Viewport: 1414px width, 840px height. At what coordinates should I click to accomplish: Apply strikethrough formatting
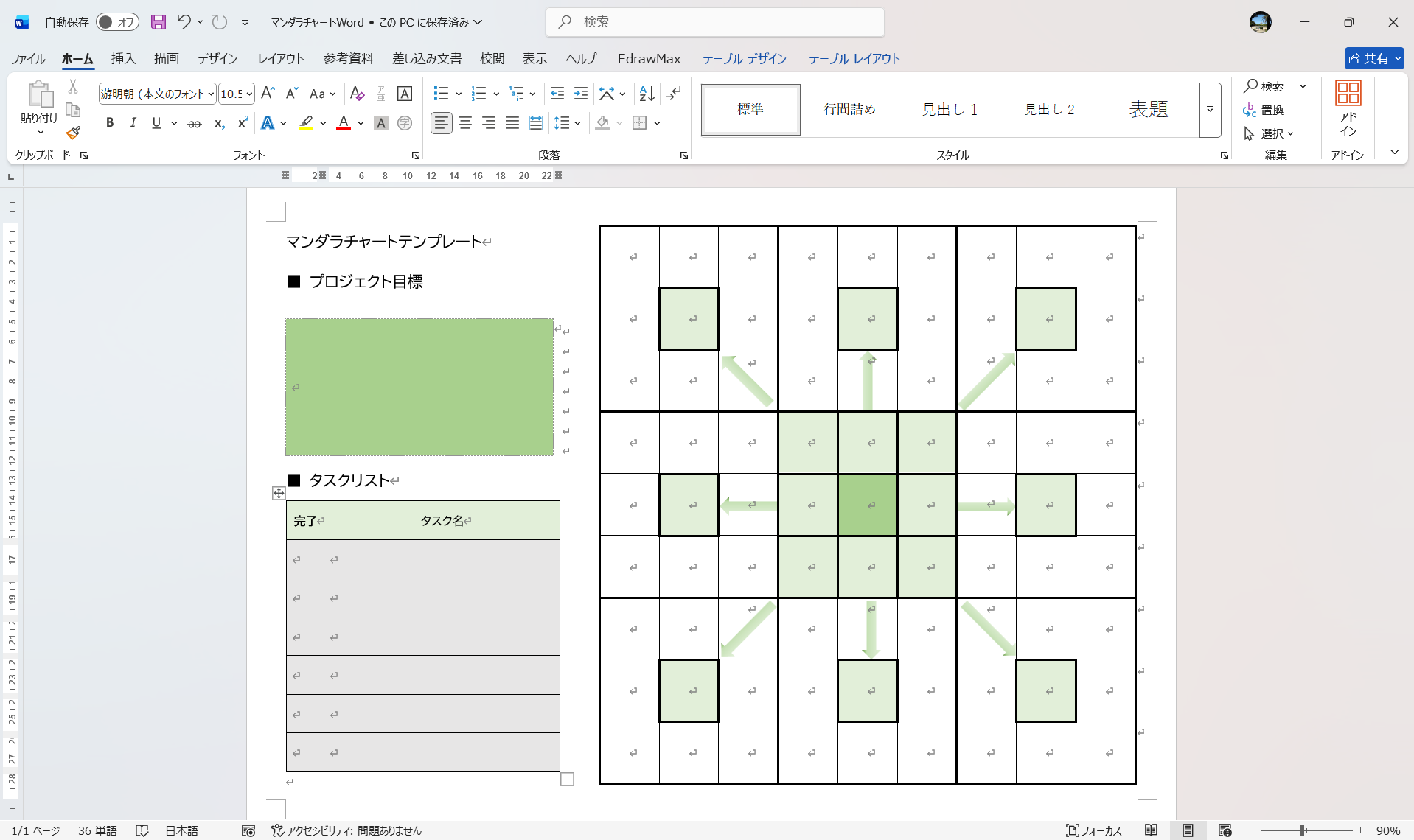tap(194, 124)
